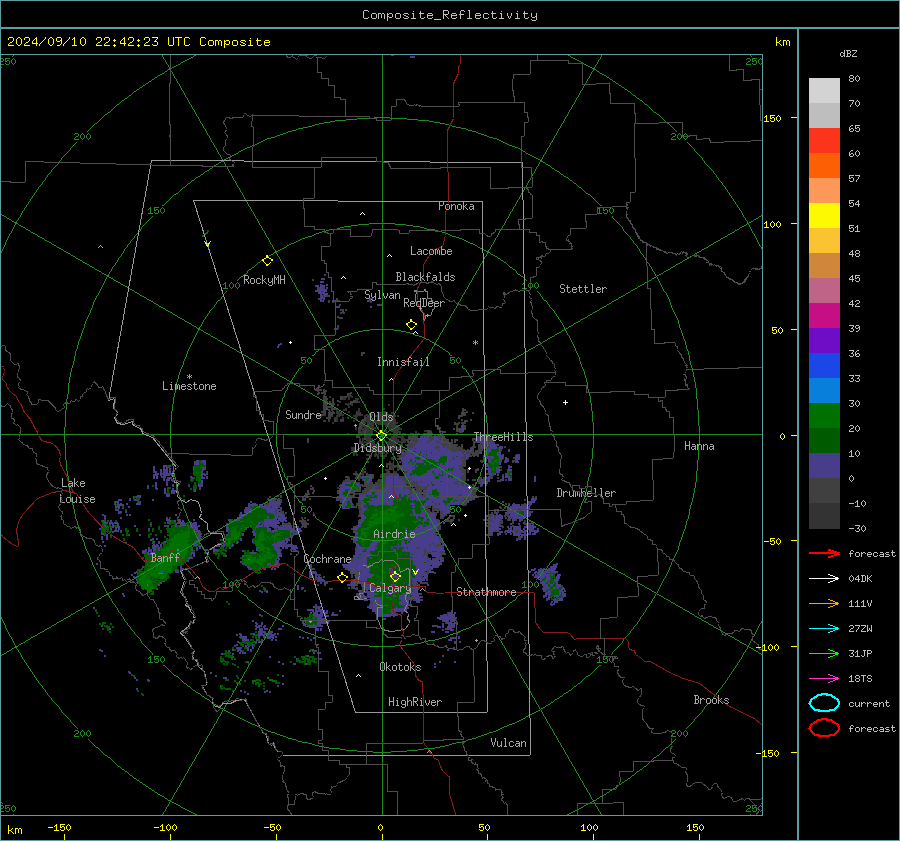900x841 pixels.
Task: Click the magenta 18TS arrow legend icon
Action: pos(824,679)
